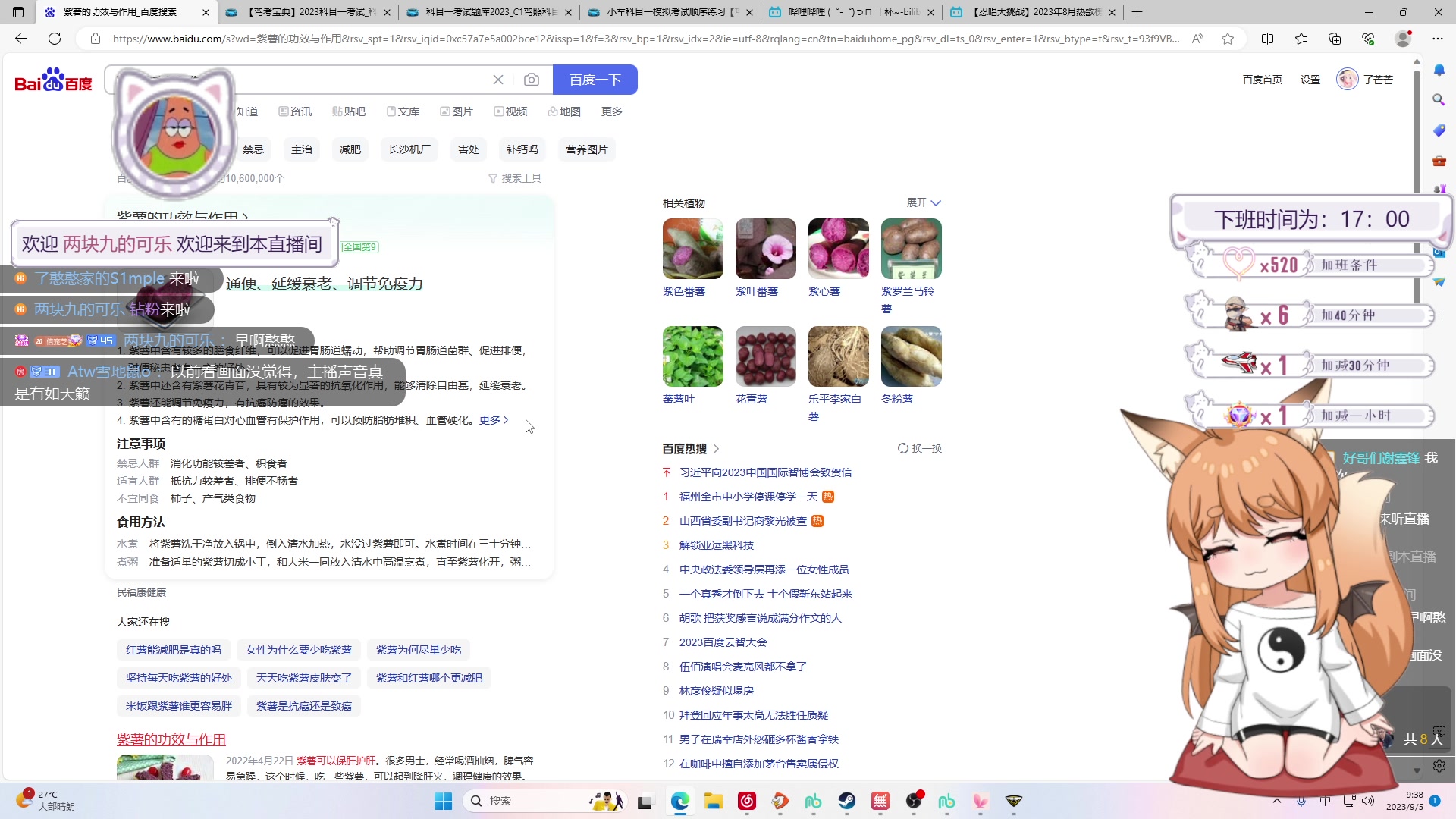Click the related query 紫薯是抗癌还是致癌

coord(304,706)
